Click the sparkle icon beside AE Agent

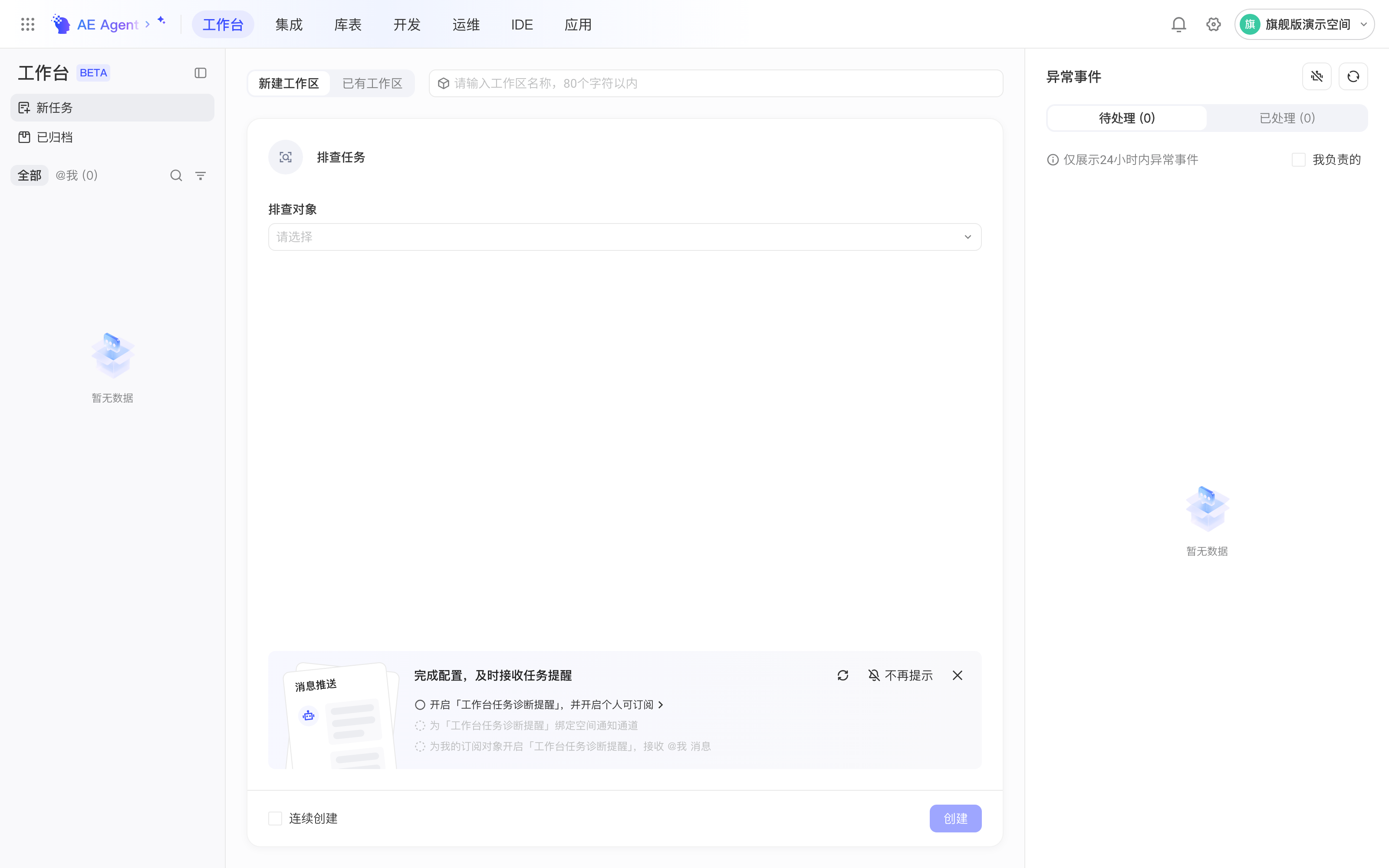click(161, 20)
